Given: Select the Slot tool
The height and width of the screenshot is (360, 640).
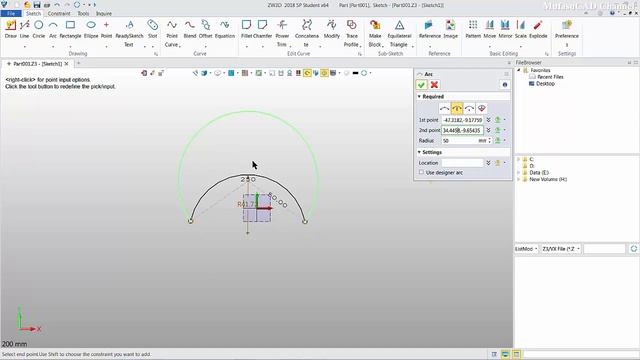Looking at the screenshot, I should click(153, 29).
